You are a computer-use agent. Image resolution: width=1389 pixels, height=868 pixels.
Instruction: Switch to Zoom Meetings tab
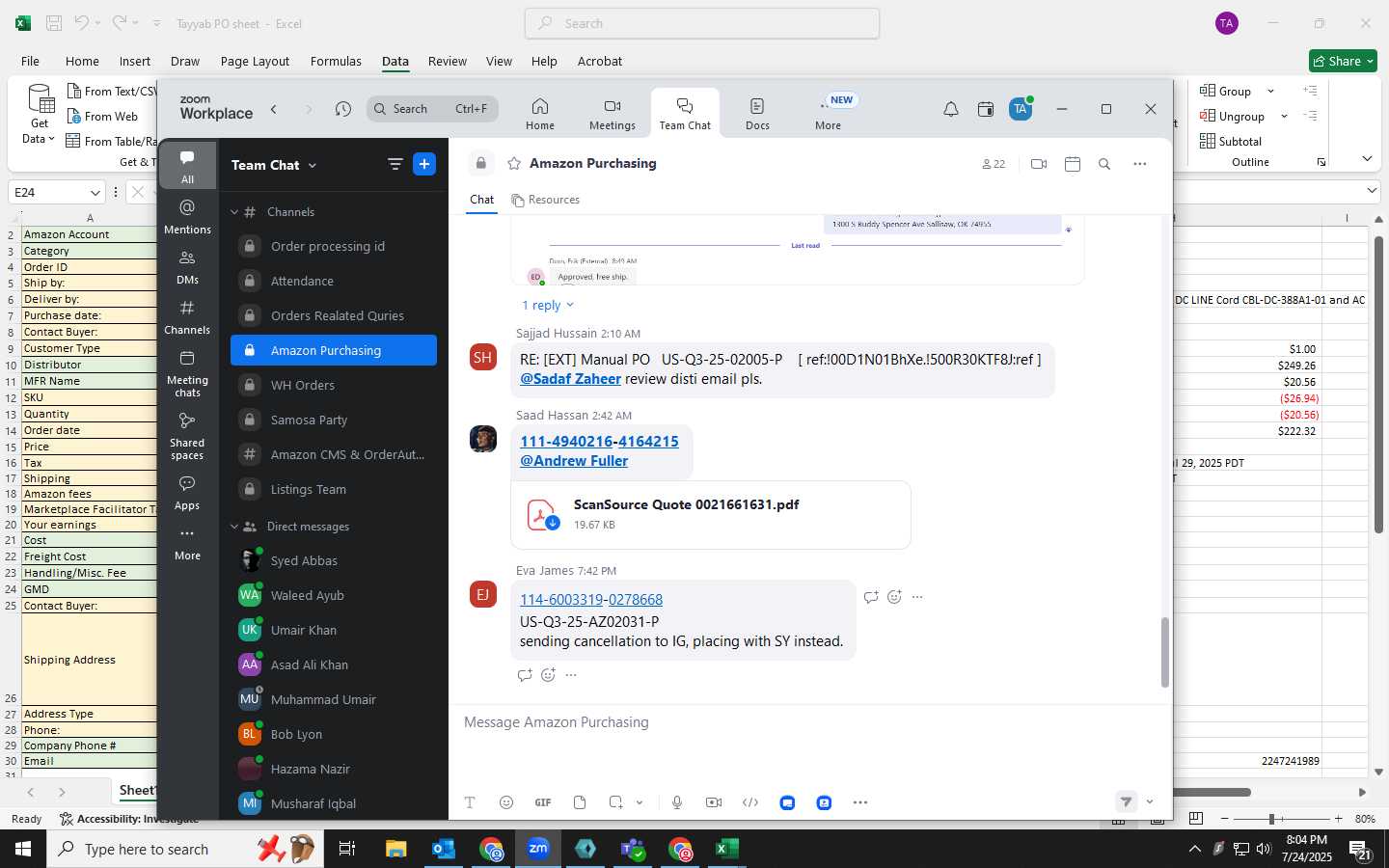613,114
